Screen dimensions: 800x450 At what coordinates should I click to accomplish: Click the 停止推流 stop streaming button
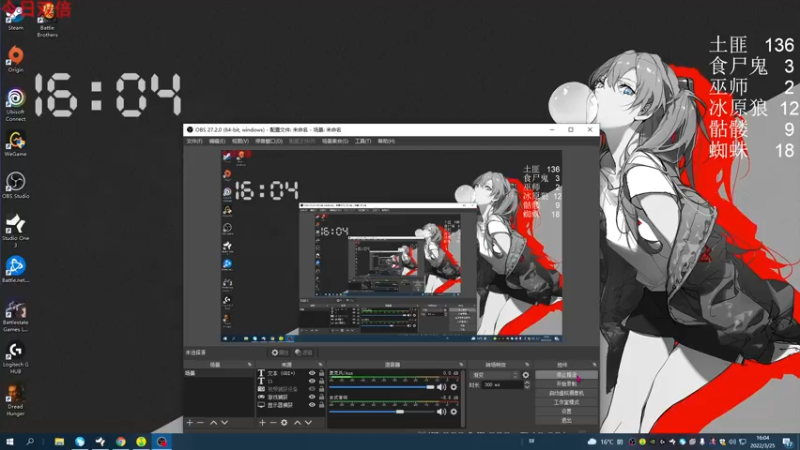coord(566,375)
